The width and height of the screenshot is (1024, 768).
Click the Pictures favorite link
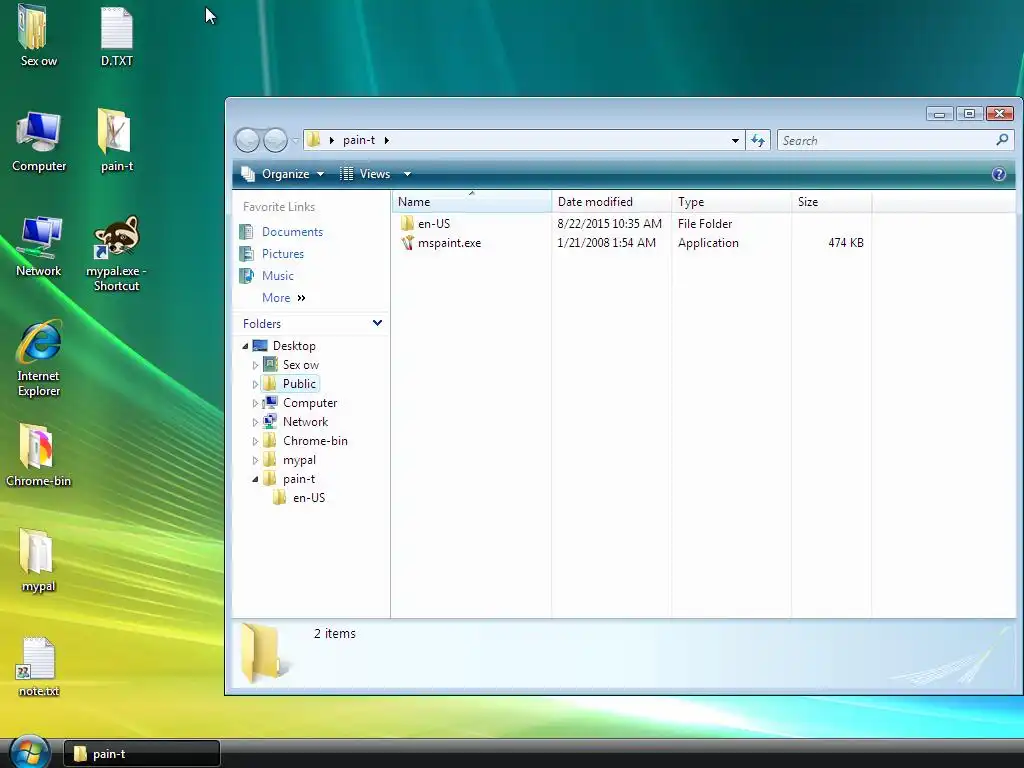tap(282, 254)
